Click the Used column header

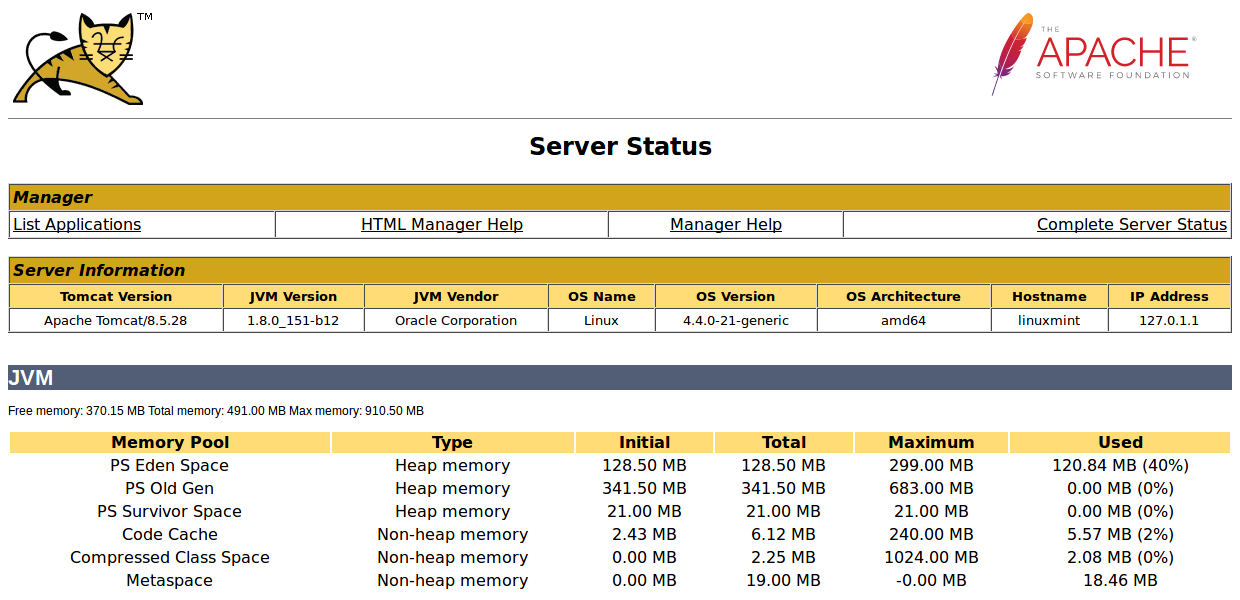pos(1120,442)
